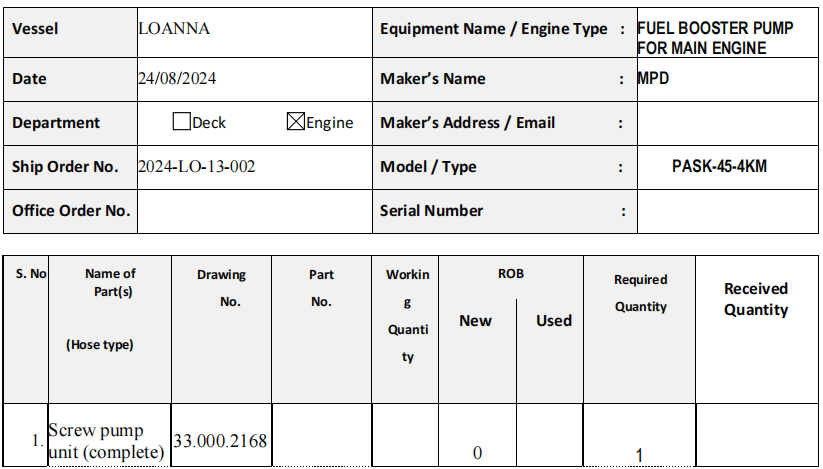
Task: Select the Fuel Booster Pump equipment name text
Action: coord(714,38)
